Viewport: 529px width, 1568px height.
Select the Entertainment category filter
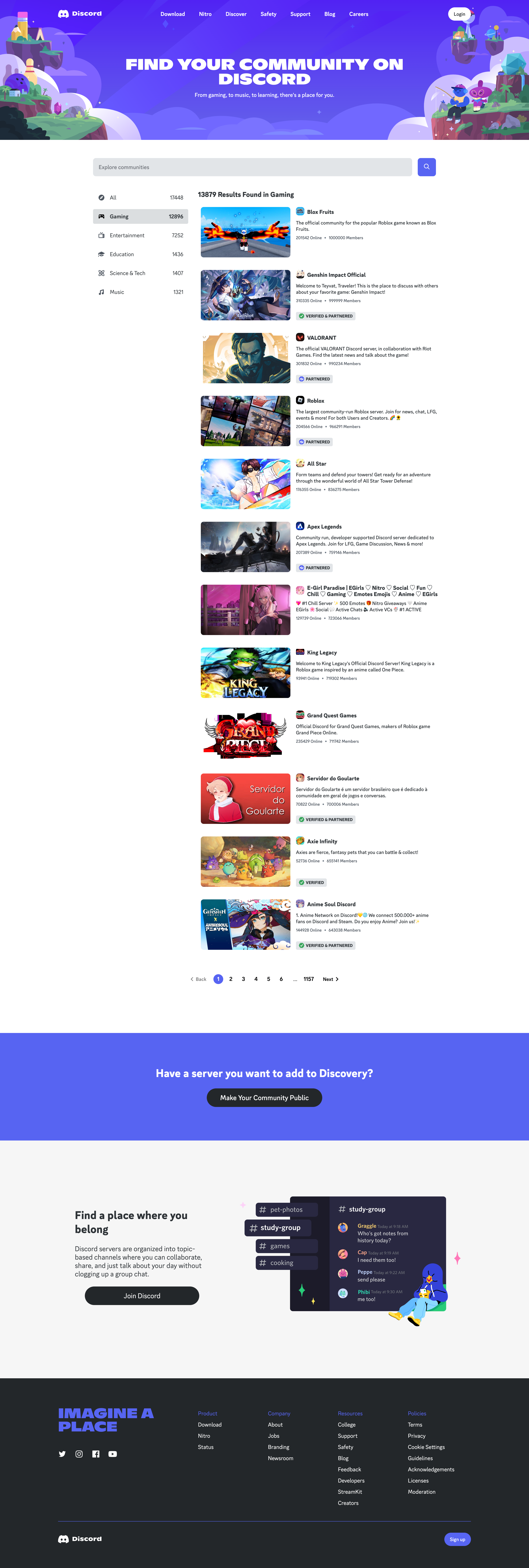point(141,236)
